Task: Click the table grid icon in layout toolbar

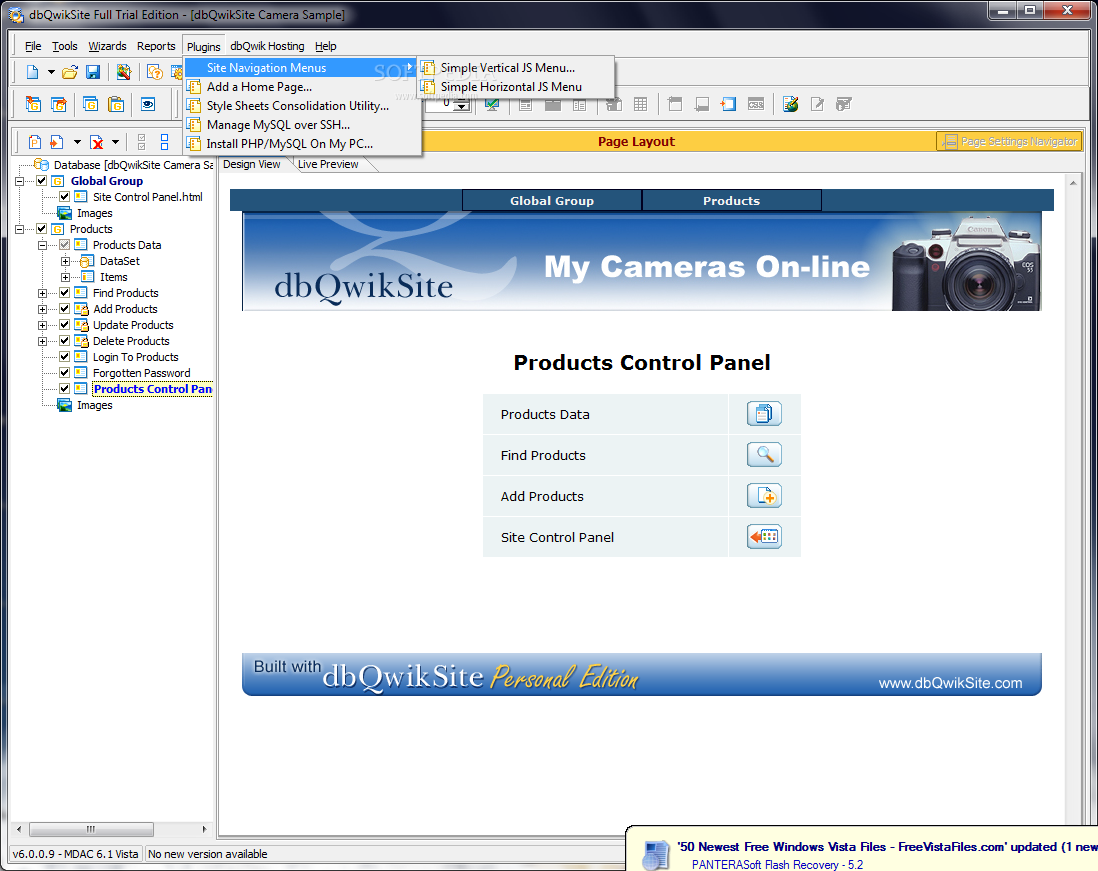Action: coord(640,104)
